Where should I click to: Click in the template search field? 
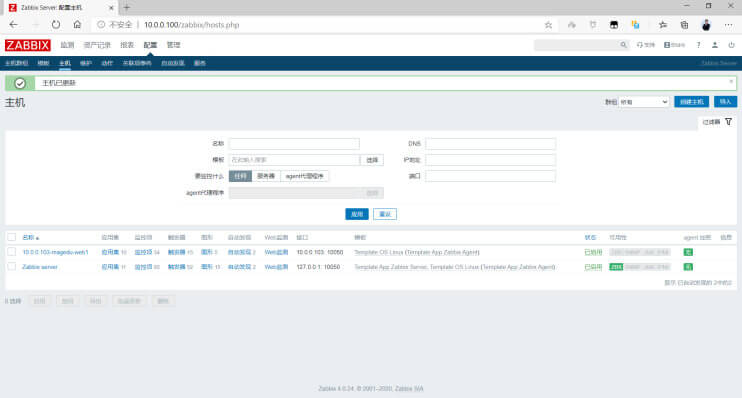pyautogui.click(x=294, y=160)
